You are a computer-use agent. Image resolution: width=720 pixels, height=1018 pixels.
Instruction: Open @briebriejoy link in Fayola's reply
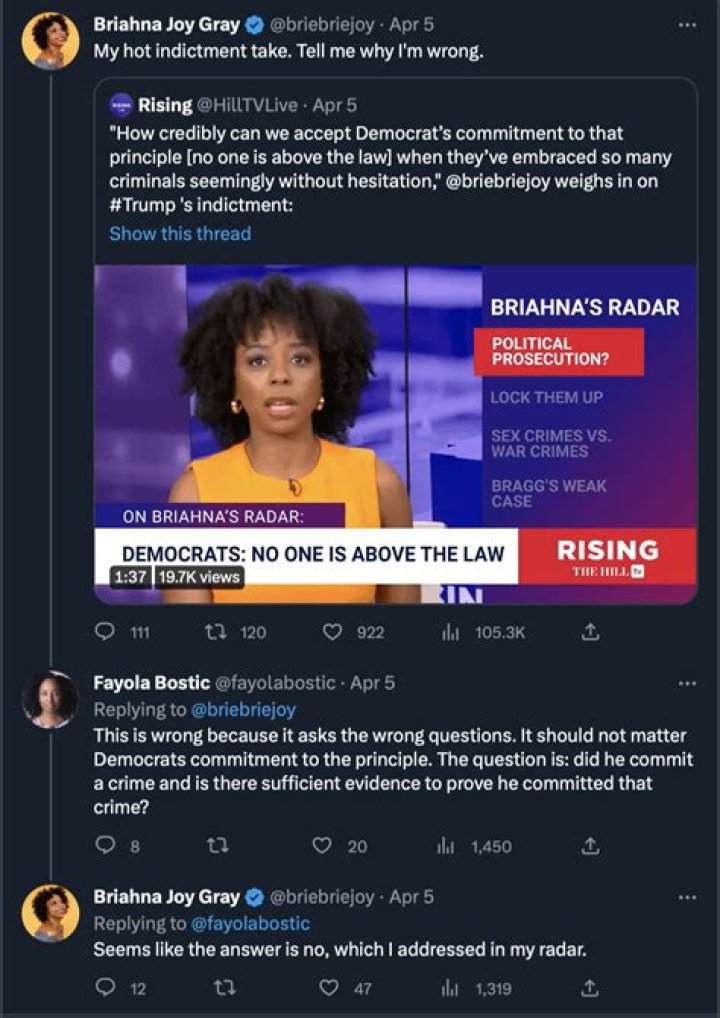243,709
